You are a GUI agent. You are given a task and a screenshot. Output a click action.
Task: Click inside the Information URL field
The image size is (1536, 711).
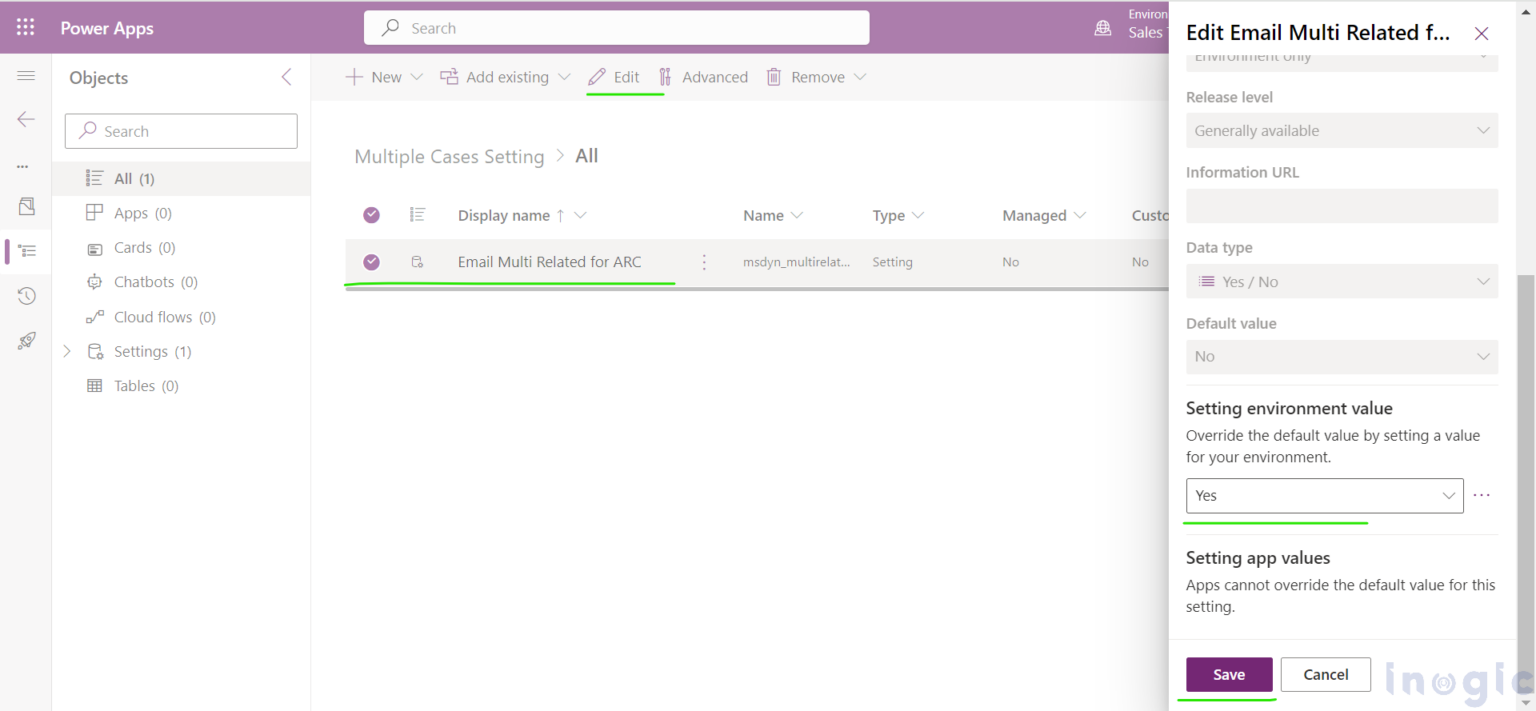pos(1341,205)
